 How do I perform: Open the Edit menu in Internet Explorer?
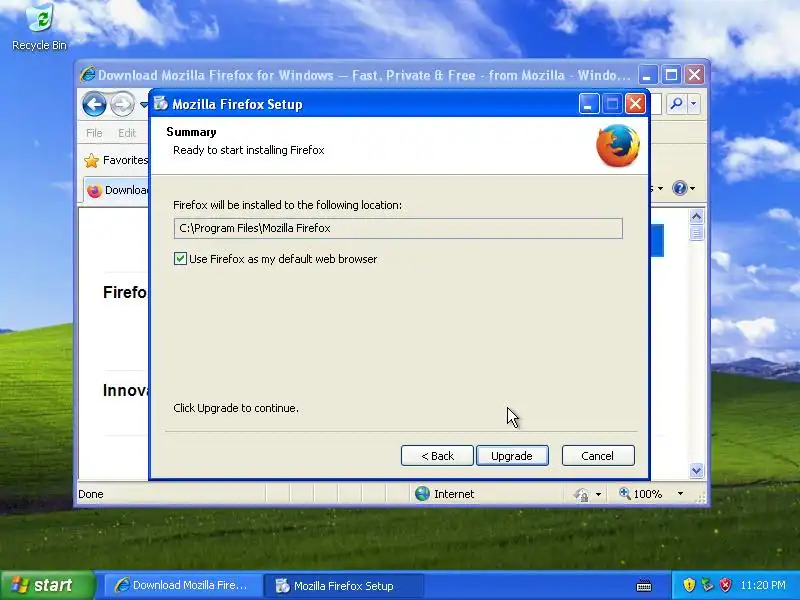tap(127, 133)
